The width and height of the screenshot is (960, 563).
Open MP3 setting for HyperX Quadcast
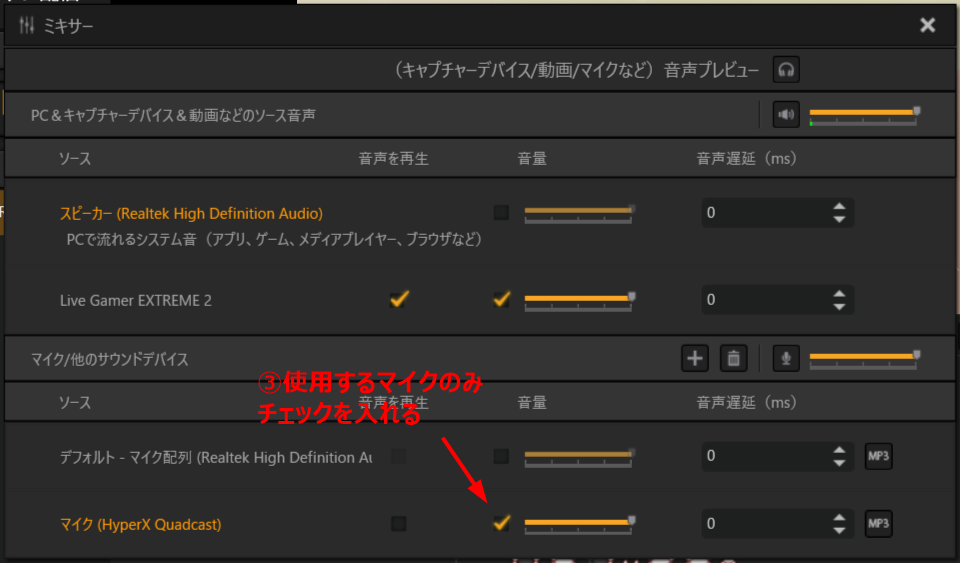[879, 524]
